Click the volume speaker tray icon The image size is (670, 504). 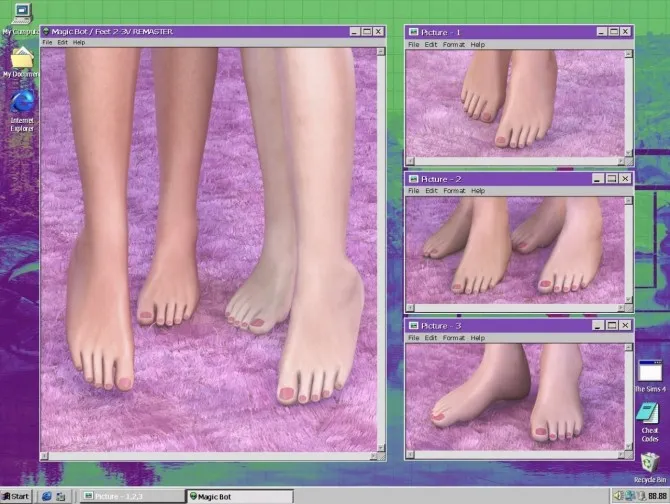click(x=618, y=496)
